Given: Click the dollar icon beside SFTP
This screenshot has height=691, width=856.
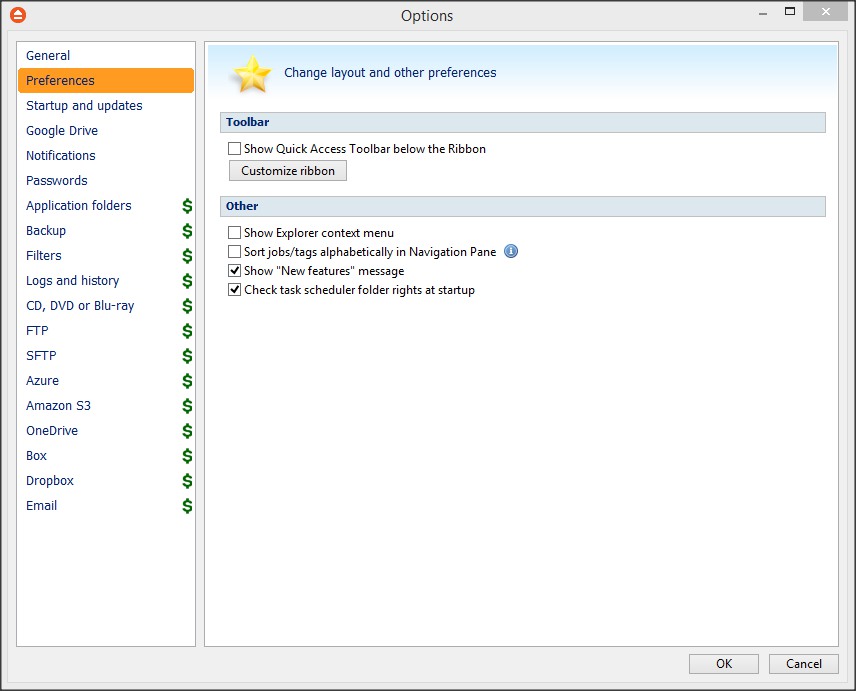Looking at the screenshot, I should coord(187,356).
